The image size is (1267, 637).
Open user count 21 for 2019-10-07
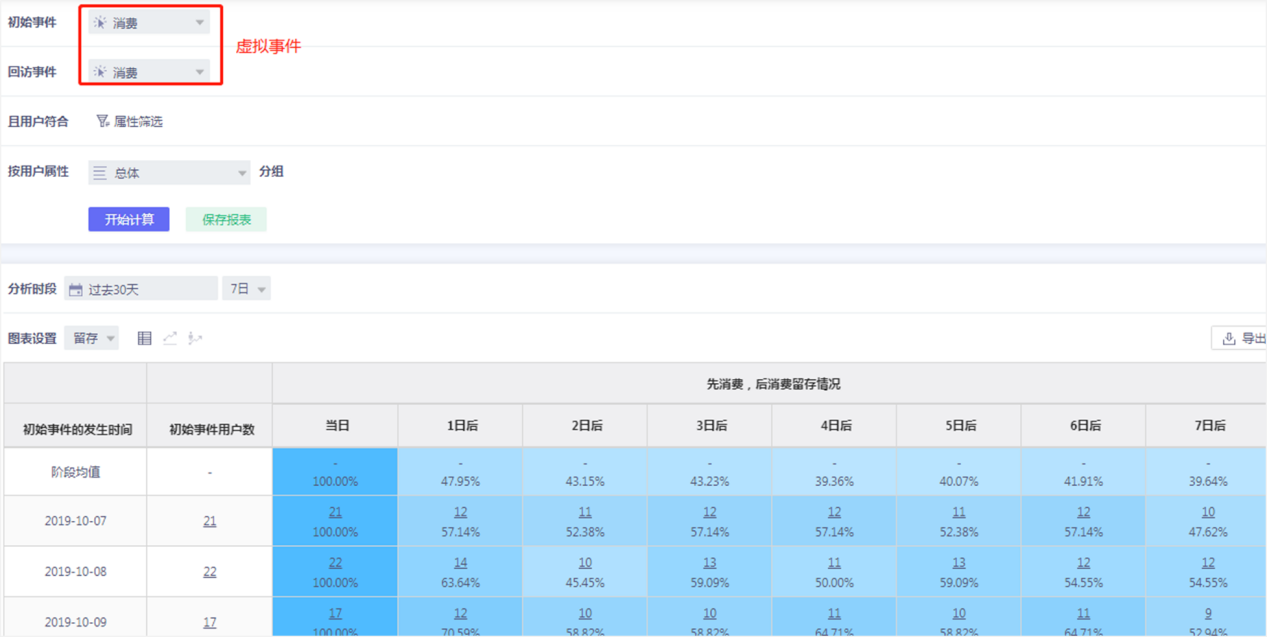[x=209, y=521]
